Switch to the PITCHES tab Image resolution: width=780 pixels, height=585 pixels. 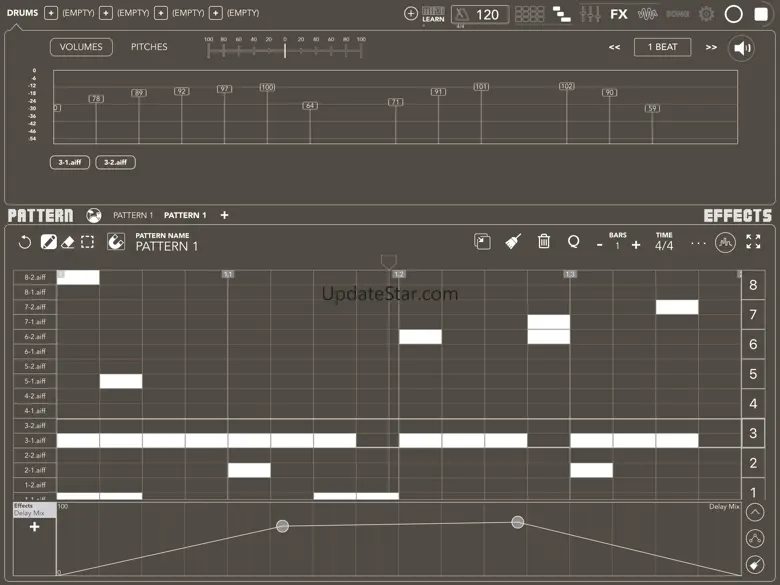coord(149,47)
